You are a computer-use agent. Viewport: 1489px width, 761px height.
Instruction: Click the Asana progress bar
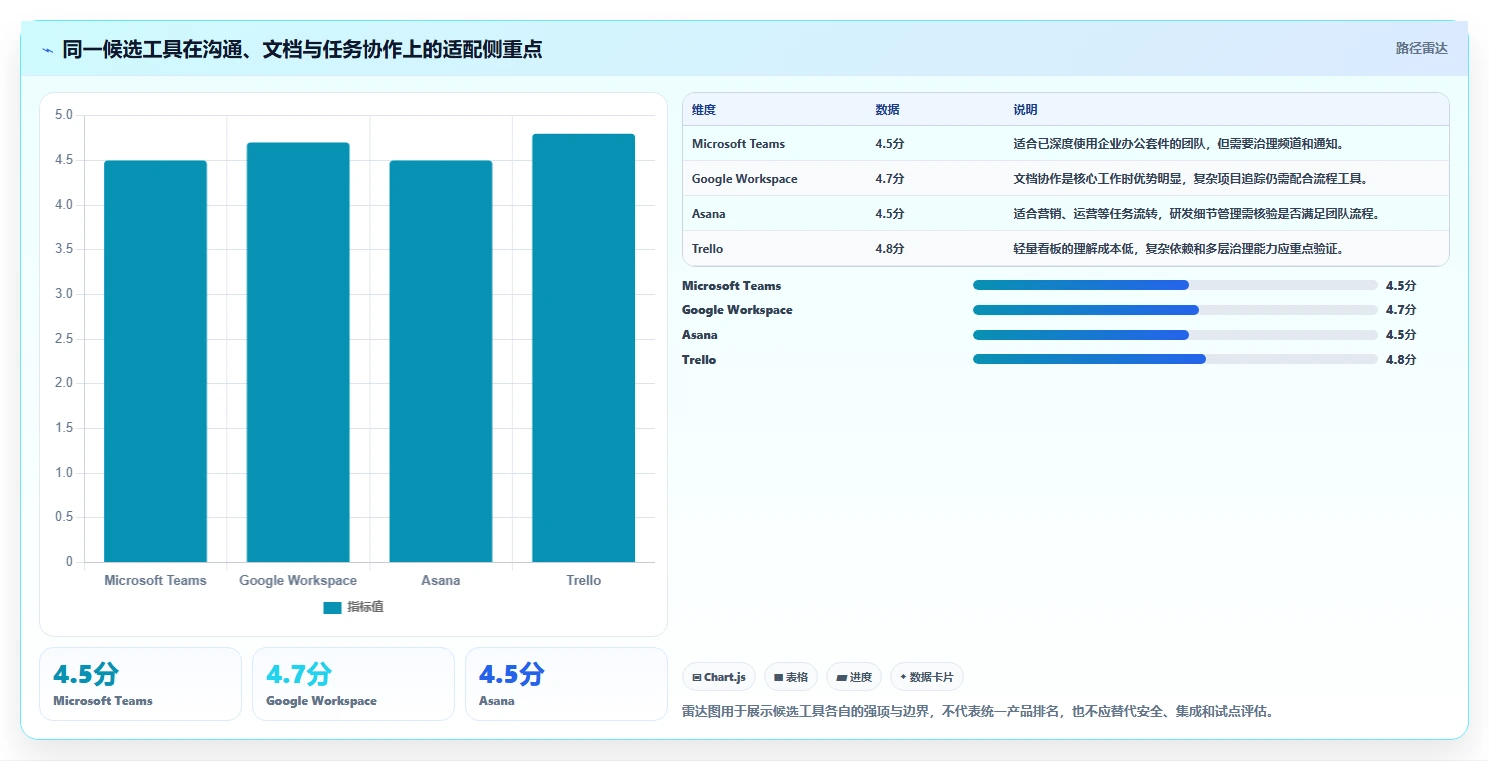1175,335
